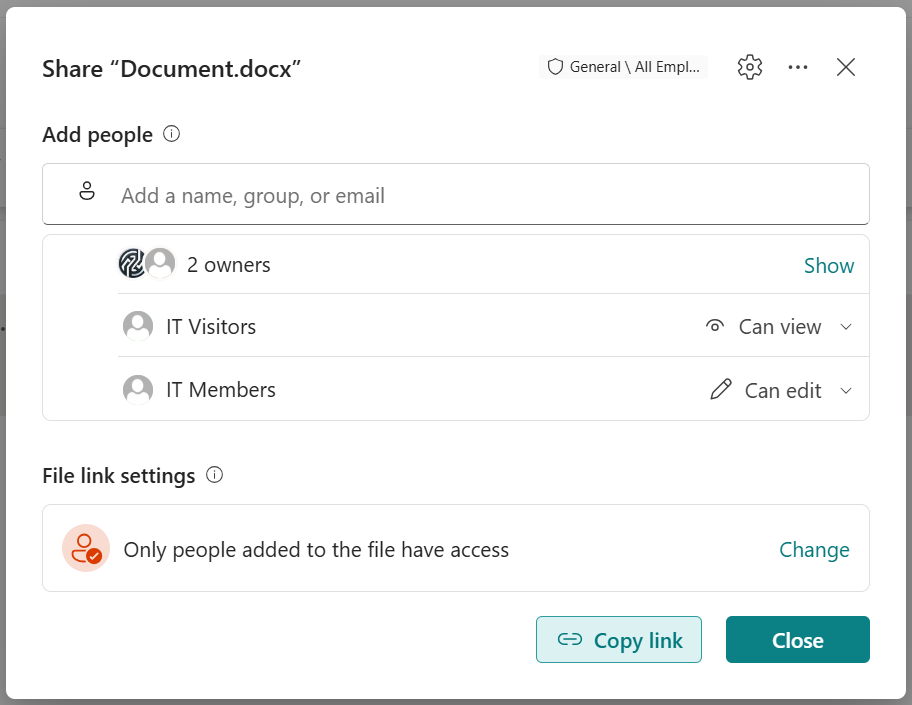The height and width of the screenshot is (705, 912).
Task: Change the file link settings
Action: coord(814,550)
